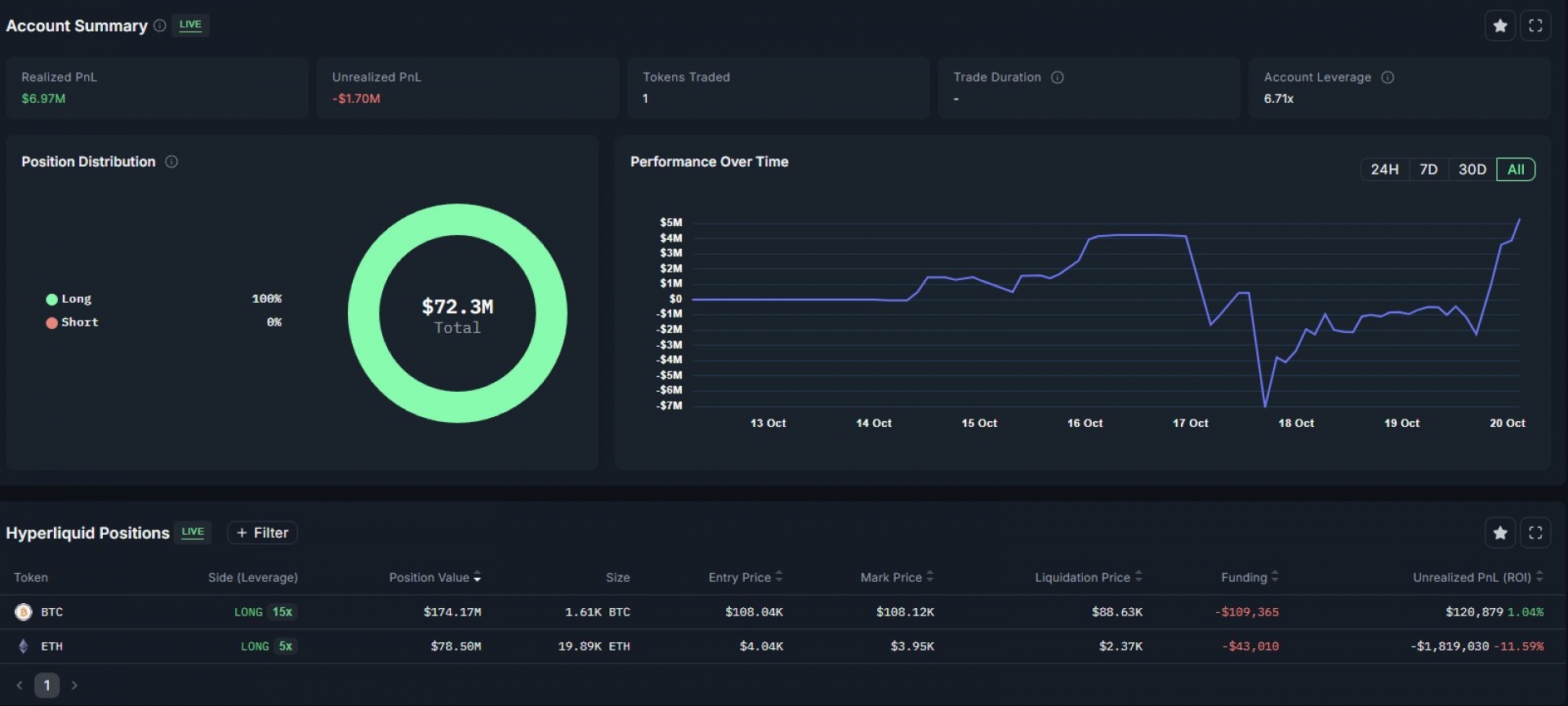Expand Account Summary panel to fullscreen
The width and height of the screenshot is (1568, 706).
1535,26
